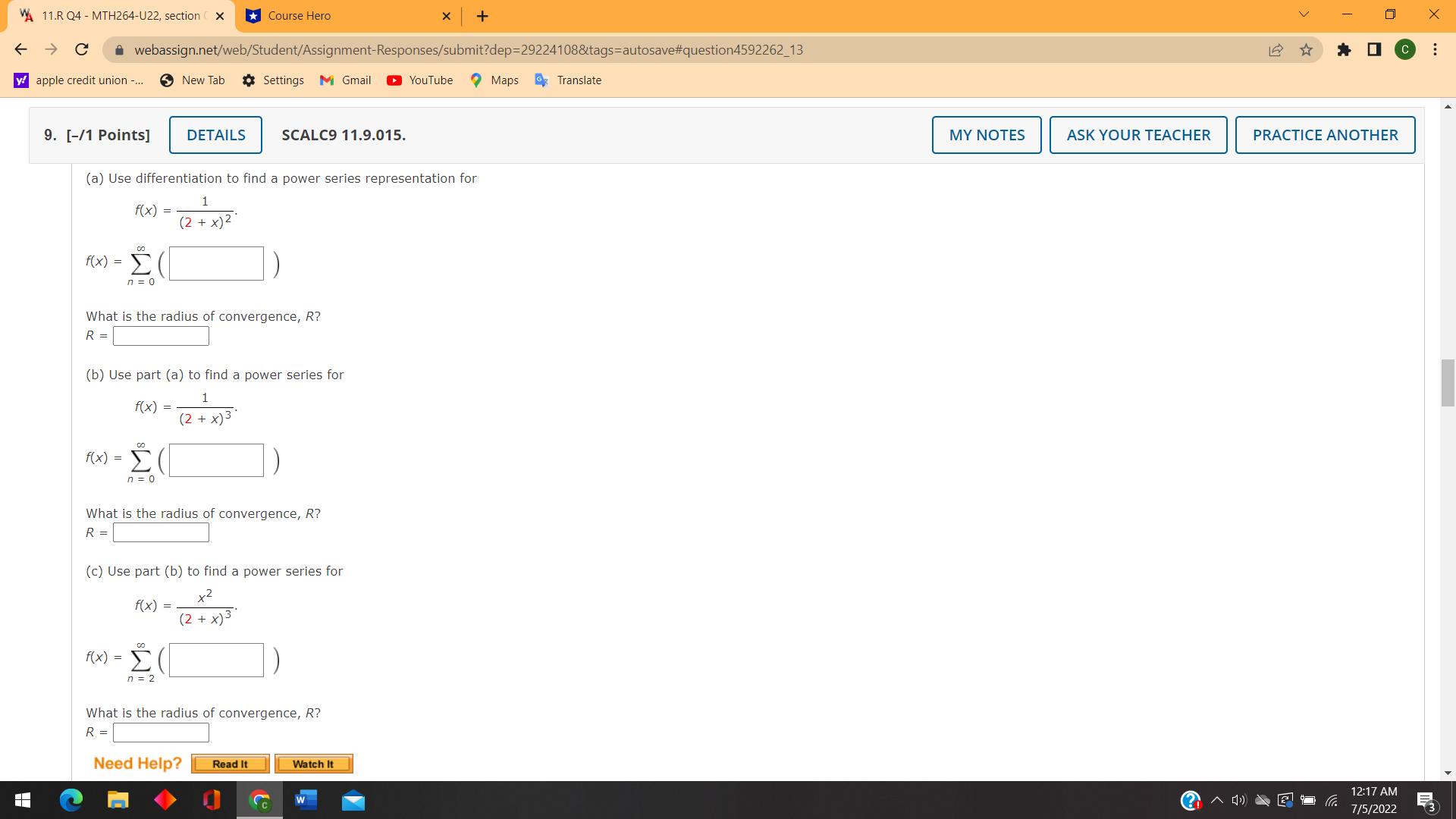The width and height of the screenshot is (1456, 819).
Task: Open Gmail from the bookmarks bar
Action: tap(345, 80)
